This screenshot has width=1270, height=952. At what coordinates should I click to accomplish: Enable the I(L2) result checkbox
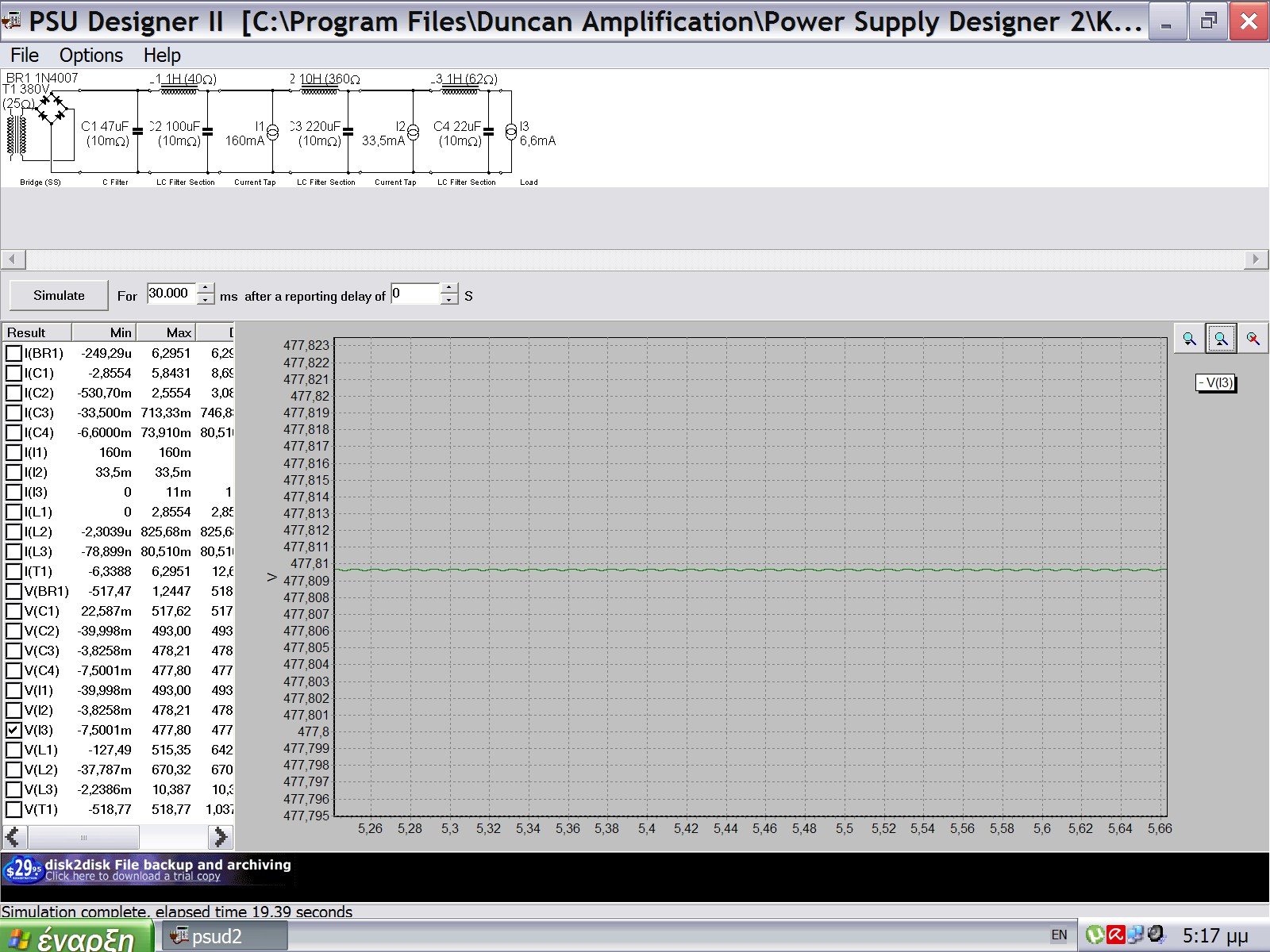pos(13,532)
